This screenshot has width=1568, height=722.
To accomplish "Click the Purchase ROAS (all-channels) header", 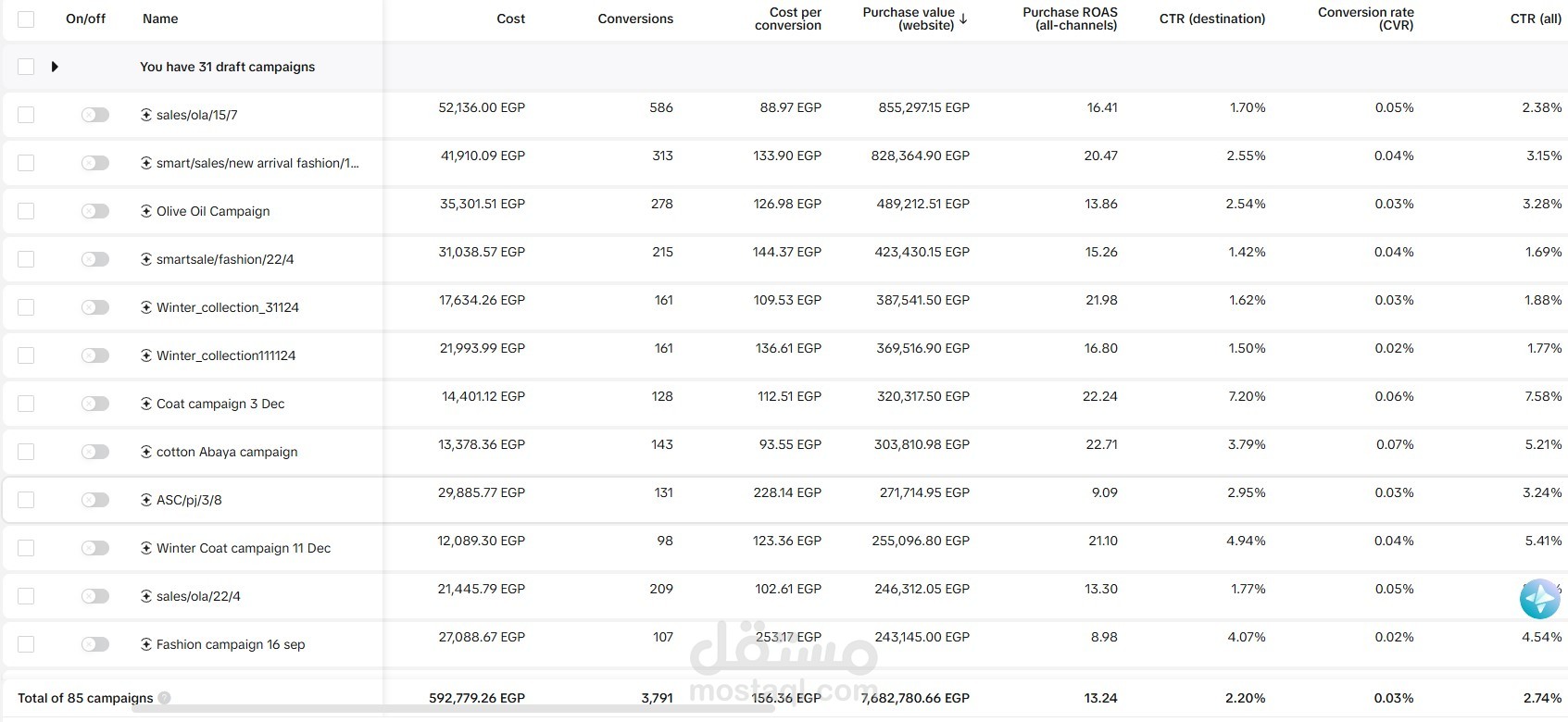I will pos(1070,19).
